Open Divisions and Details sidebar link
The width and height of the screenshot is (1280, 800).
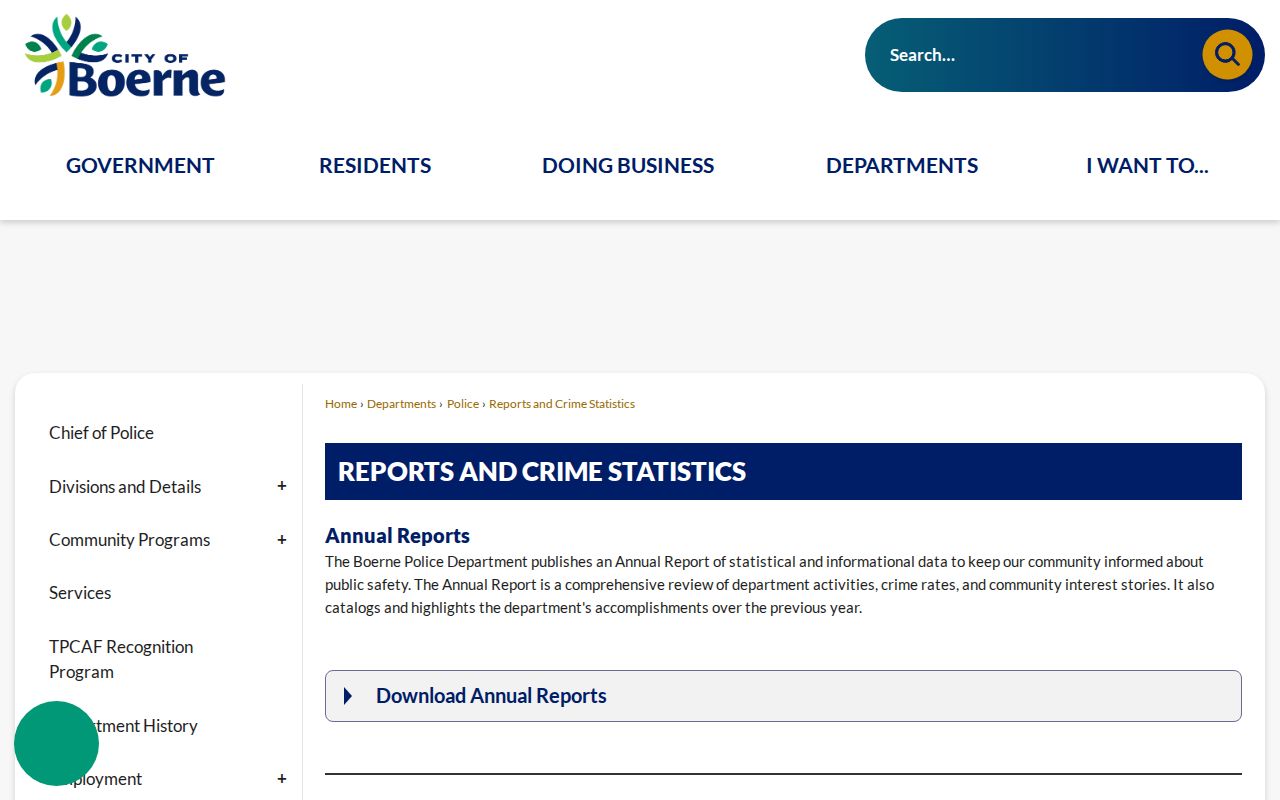(125, 487)
